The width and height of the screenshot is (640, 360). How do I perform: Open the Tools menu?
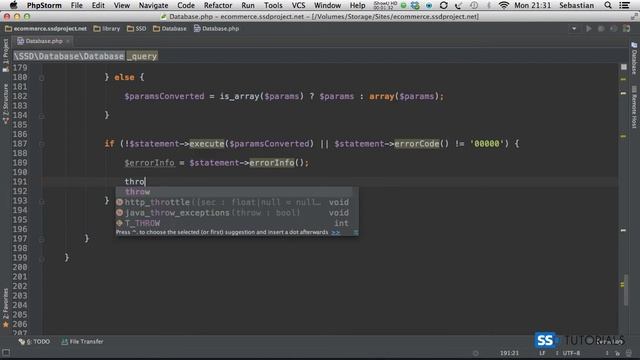click(x=273, y=5)
